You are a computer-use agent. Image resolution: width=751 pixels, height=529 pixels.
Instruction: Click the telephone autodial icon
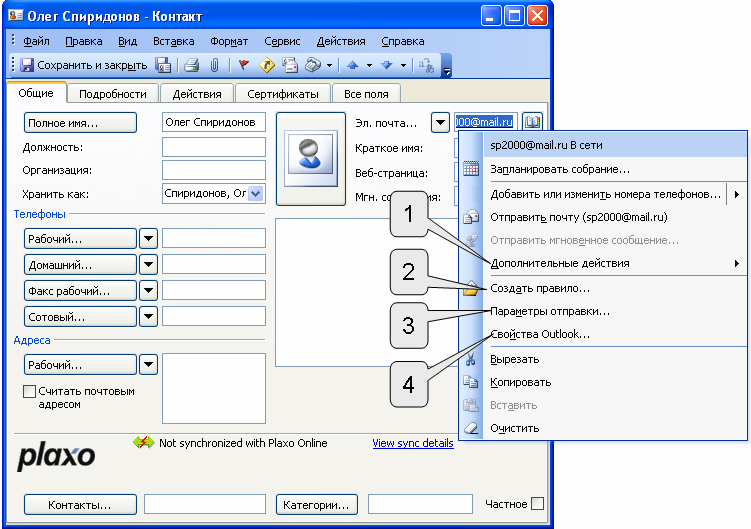tap(313, 65)
